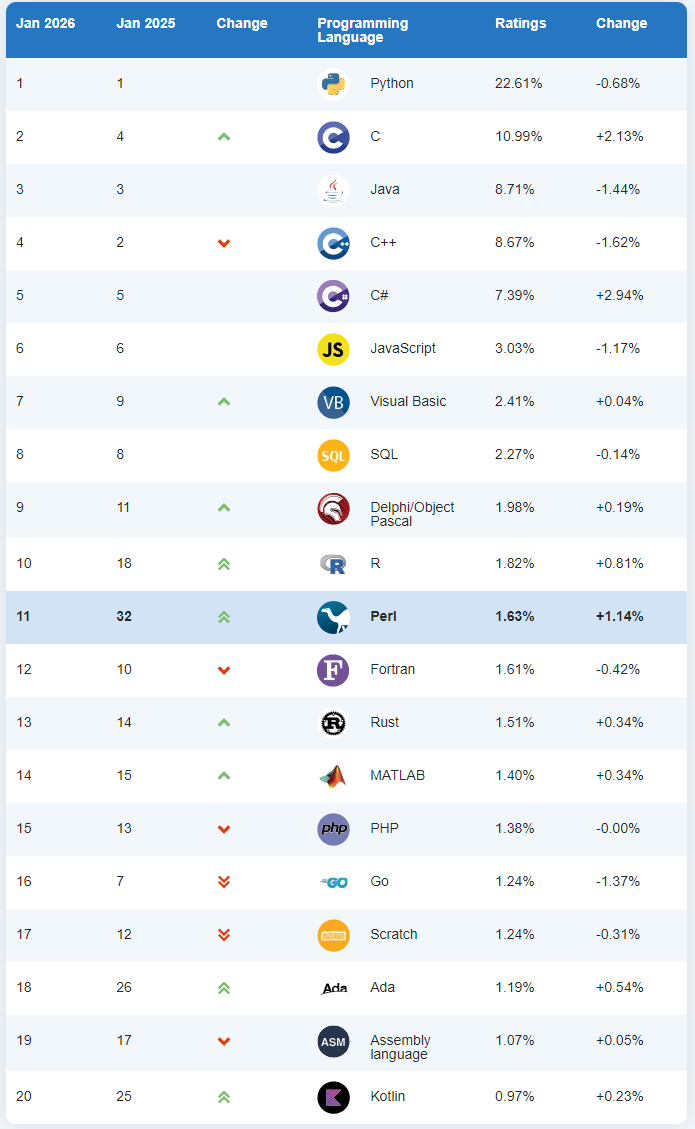Image resolution: width=695 pixels, height=1129 pixels.
Task: Click the purple Fortran F icon
Action: (x=333, y=670)
